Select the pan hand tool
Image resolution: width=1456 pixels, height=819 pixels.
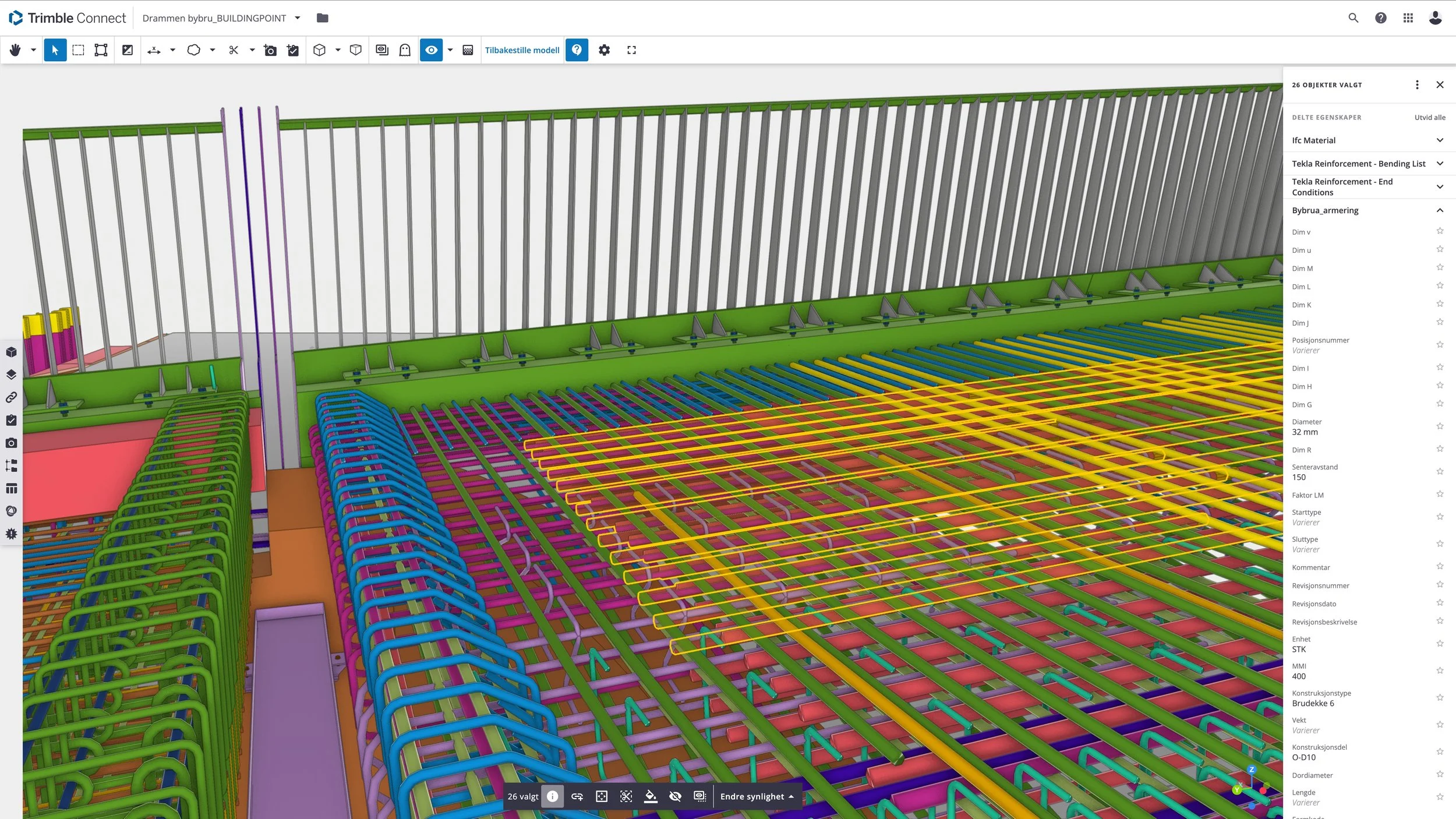coord(15,50)
